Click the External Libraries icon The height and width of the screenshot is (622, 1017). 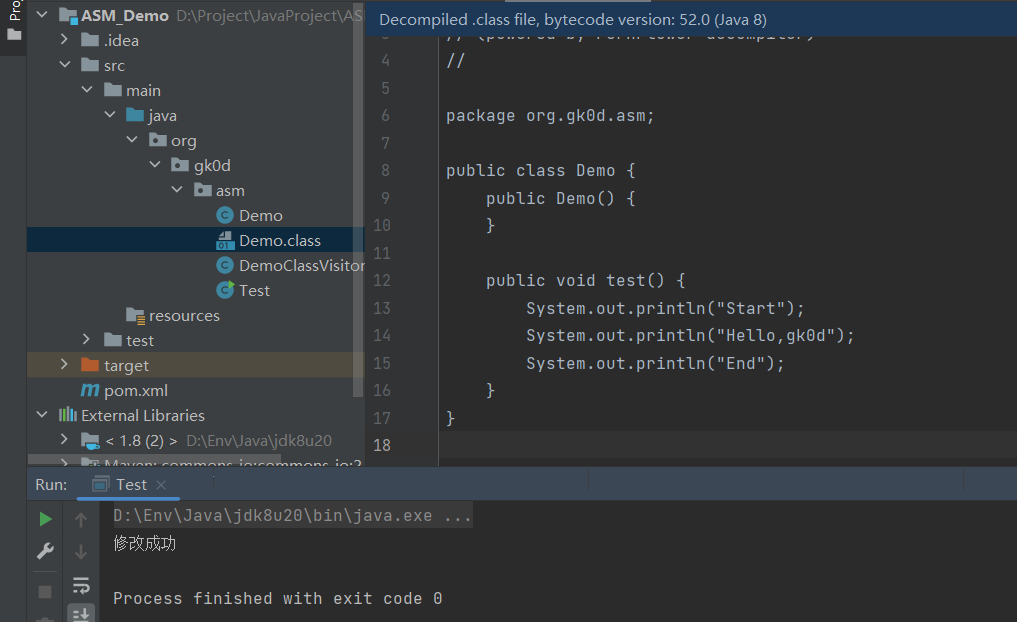pyautogui.click(x=67, y=415)
